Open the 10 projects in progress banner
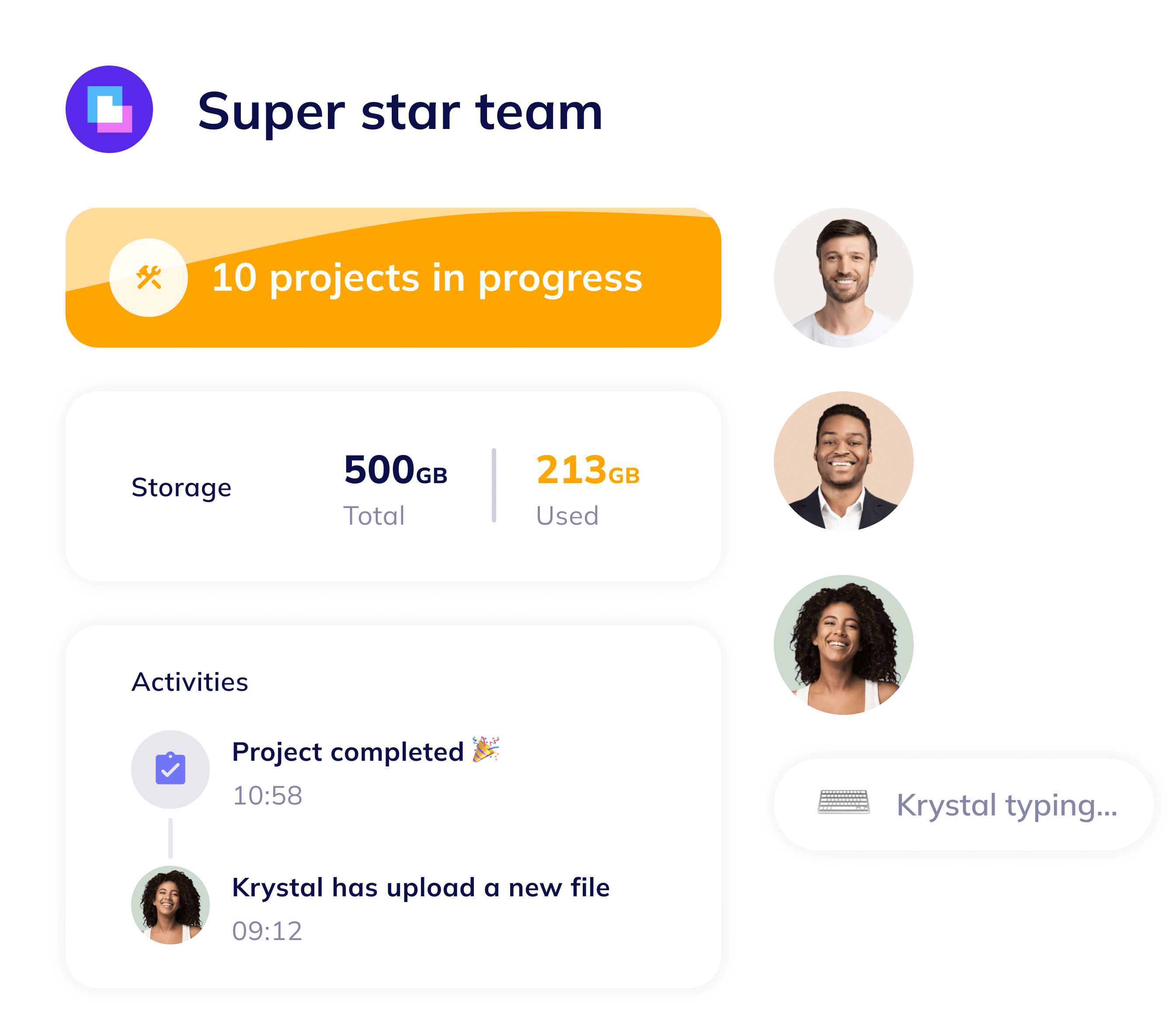 point(393,278)
